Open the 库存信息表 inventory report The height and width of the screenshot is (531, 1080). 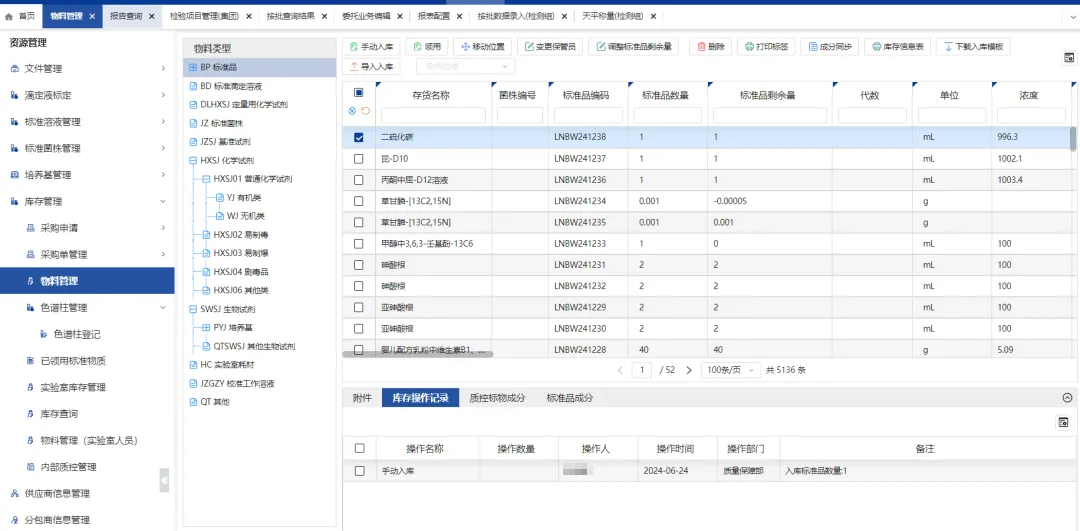tap(897, 47)
